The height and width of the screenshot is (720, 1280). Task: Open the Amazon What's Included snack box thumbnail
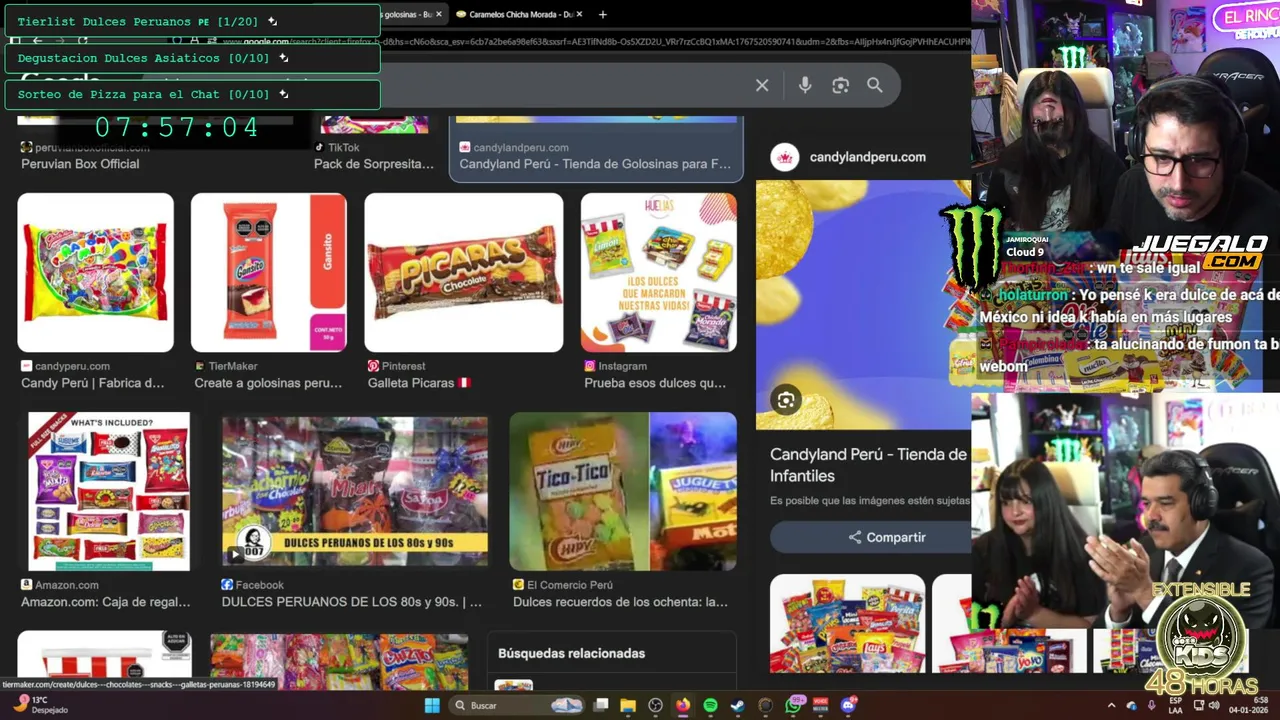click(109, 491)
